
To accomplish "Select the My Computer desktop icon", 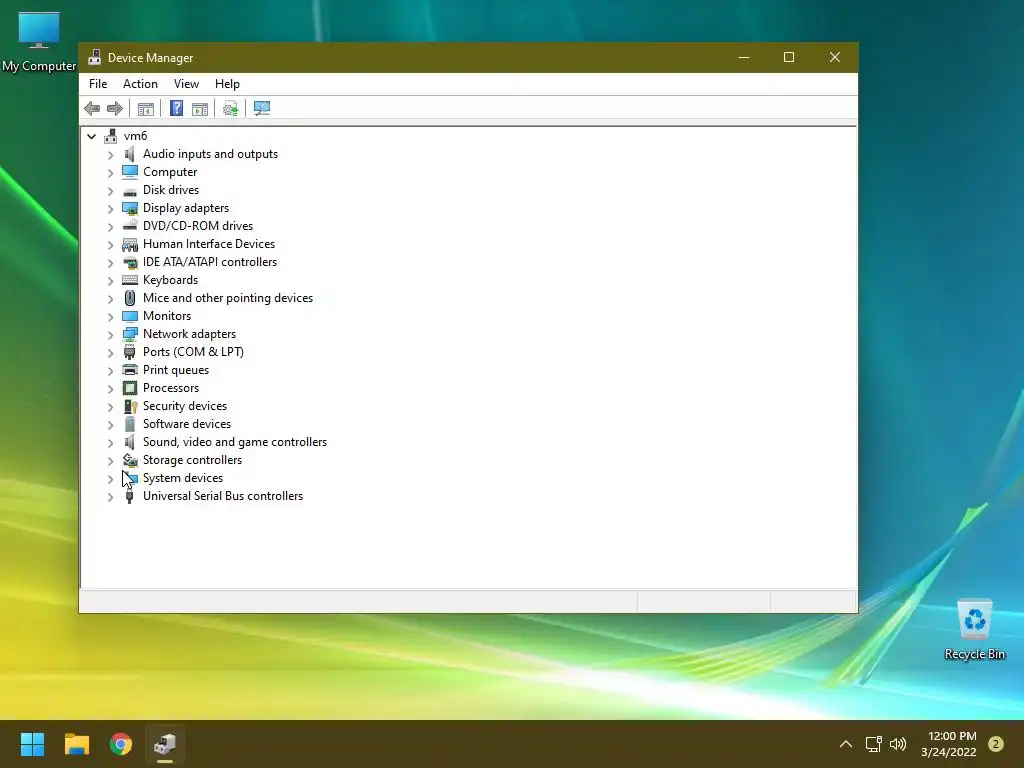I will pos(39,42).
